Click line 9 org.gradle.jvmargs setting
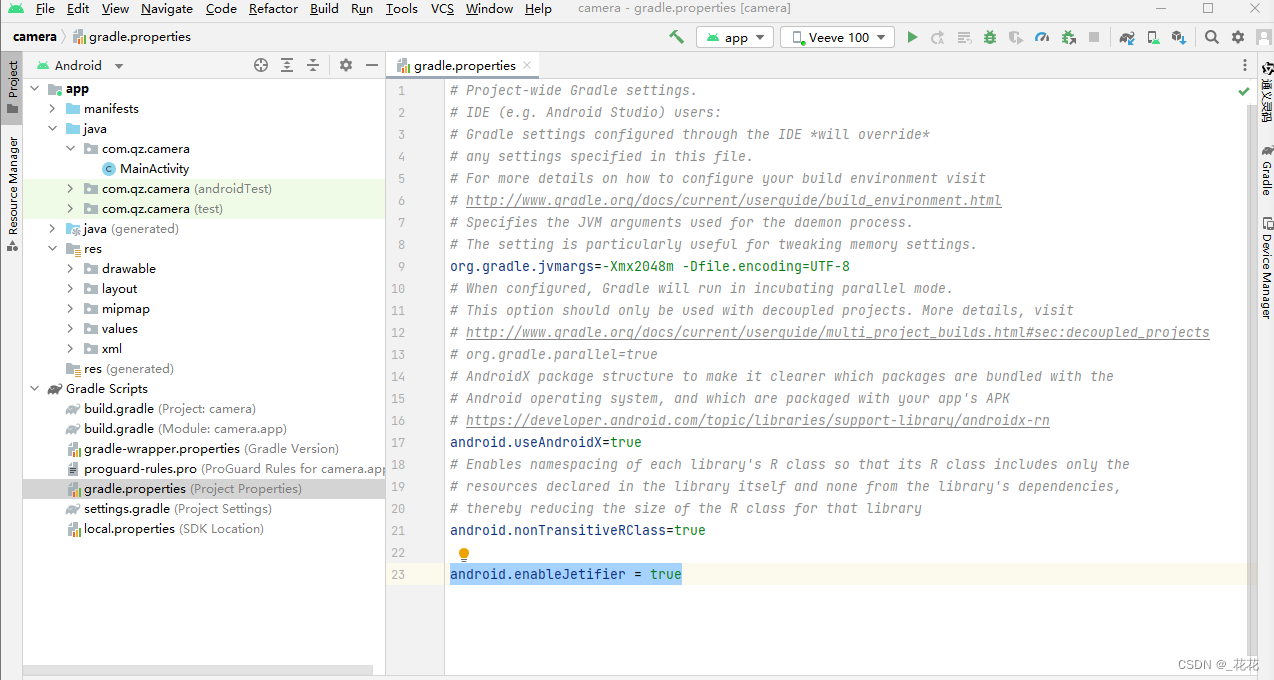The width and height of the screenshot is (1274, 680). click(x=650, y=266)
